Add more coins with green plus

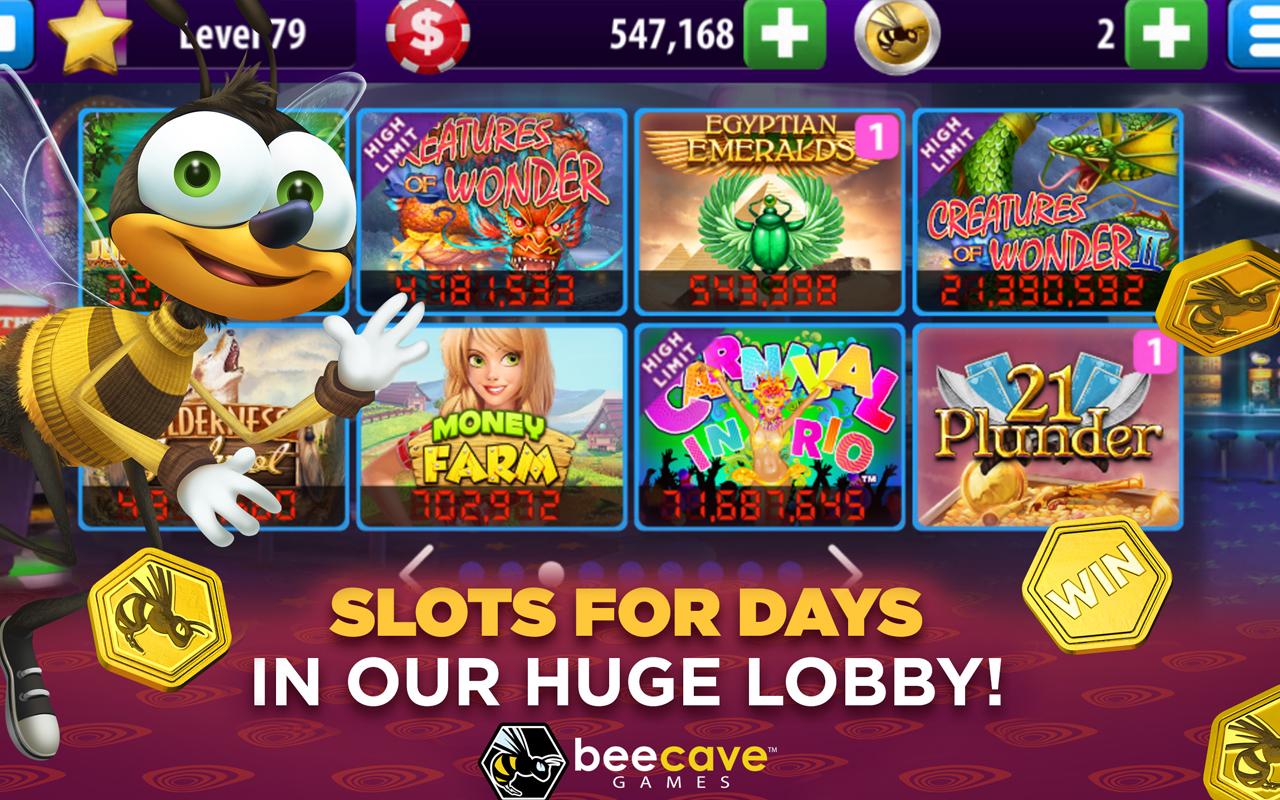(x=785, y=34)
